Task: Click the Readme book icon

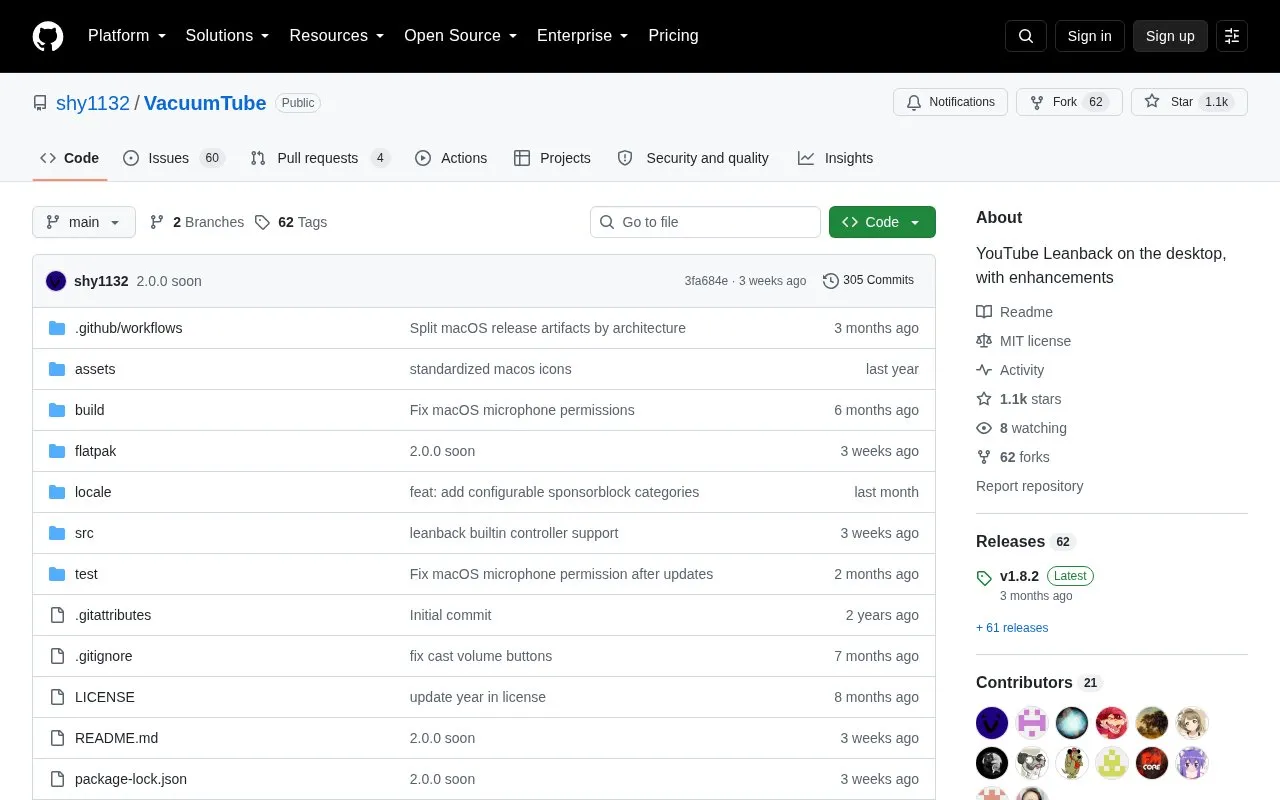Action: [984, 312]
